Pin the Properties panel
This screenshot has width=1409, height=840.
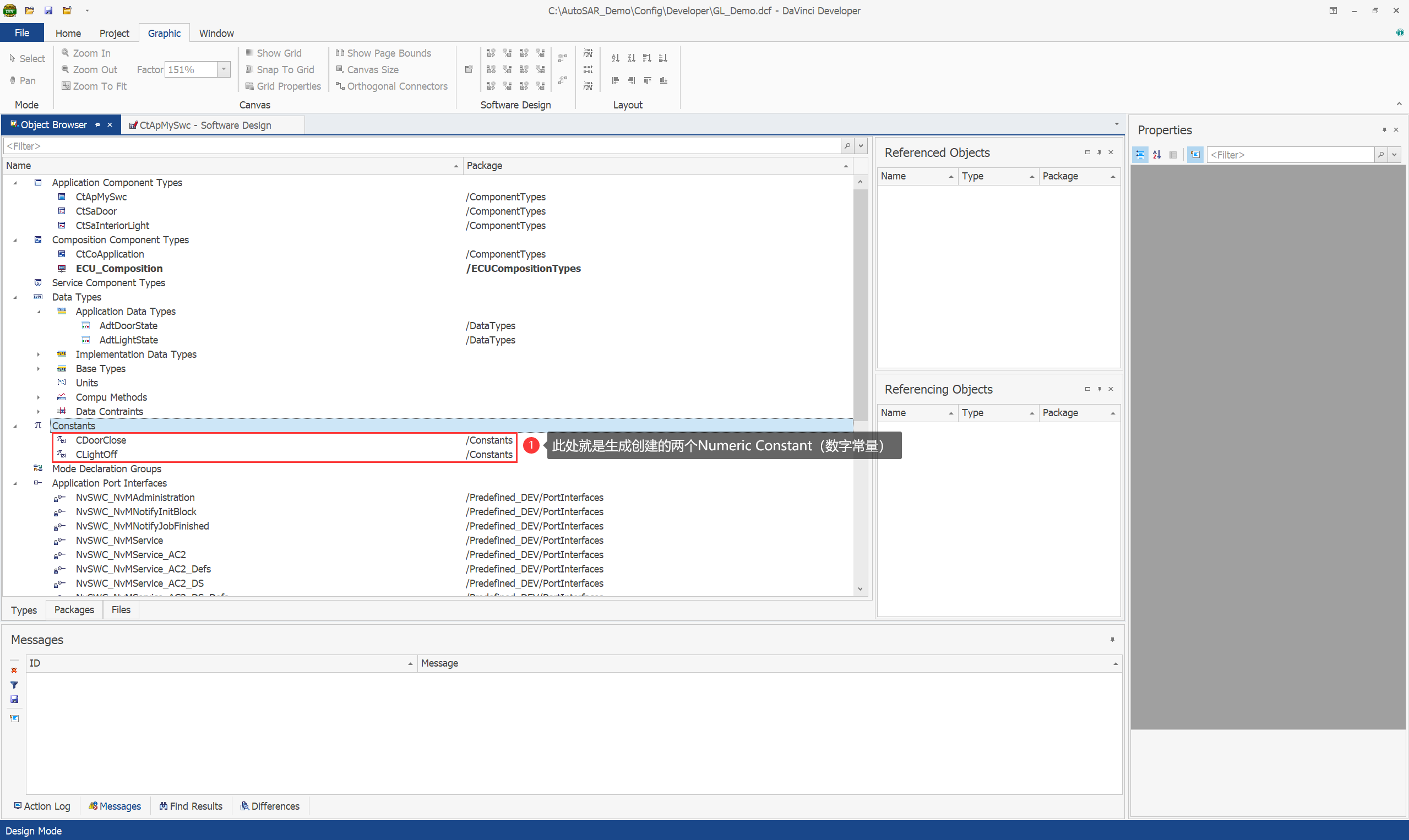point(1384,129)
